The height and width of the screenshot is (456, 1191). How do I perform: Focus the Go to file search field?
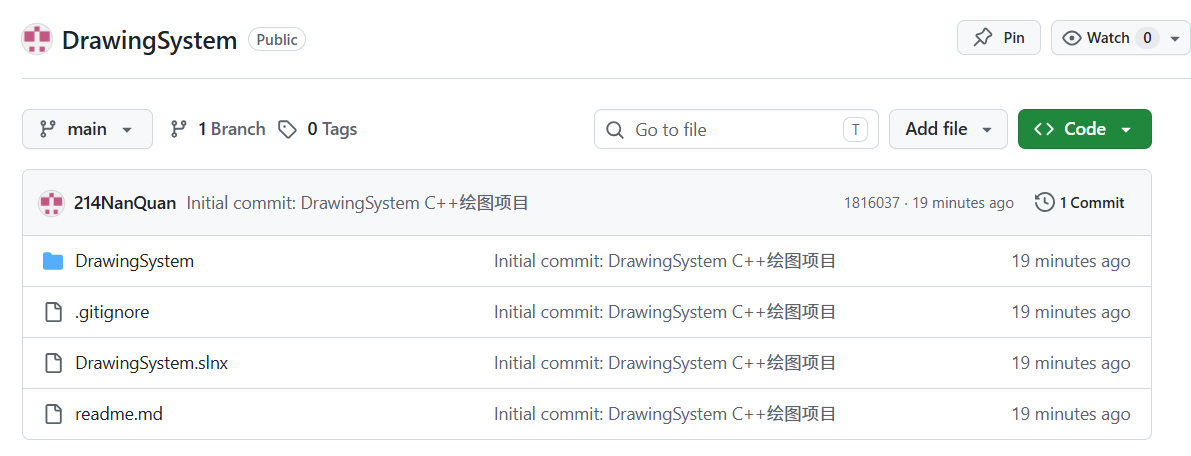coord(736,129)
